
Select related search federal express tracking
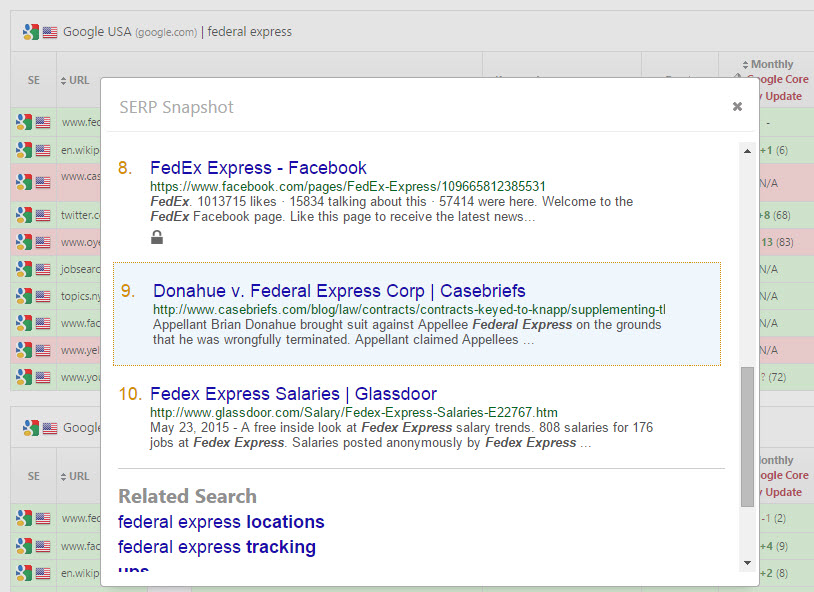coord(217,547)
